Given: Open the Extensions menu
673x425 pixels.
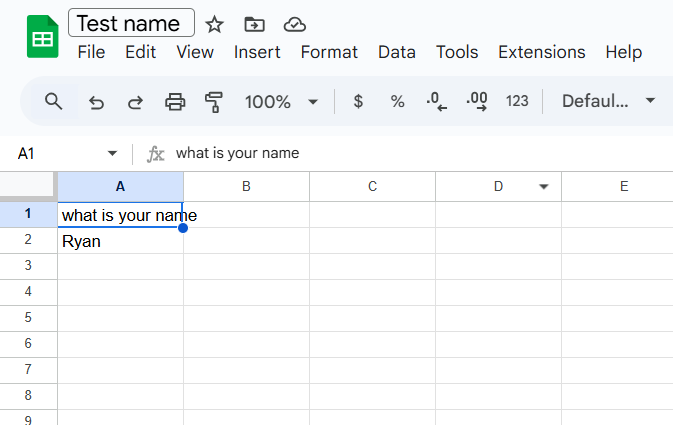Looking at the screenshot, I should point(541,52).
